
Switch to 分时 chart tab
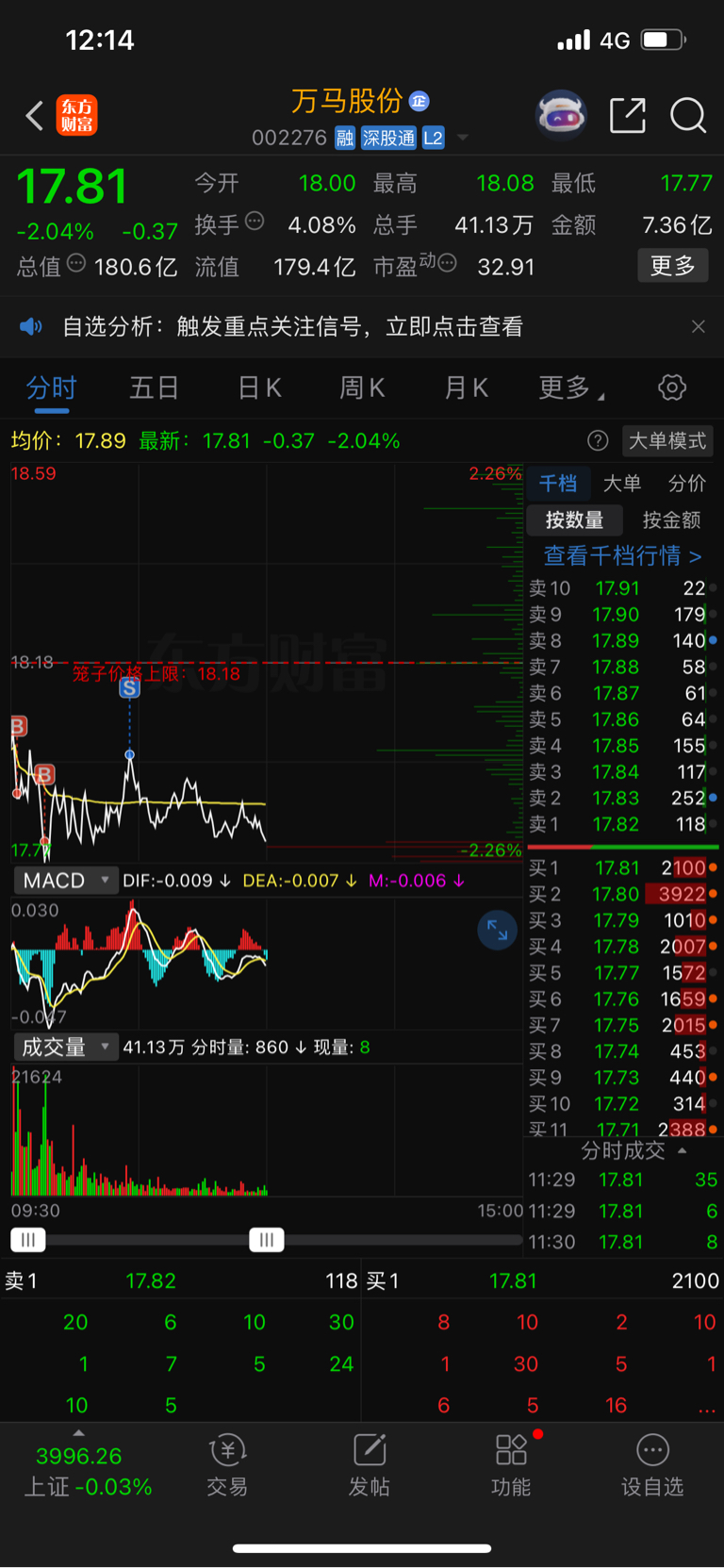tap(51, 388)
